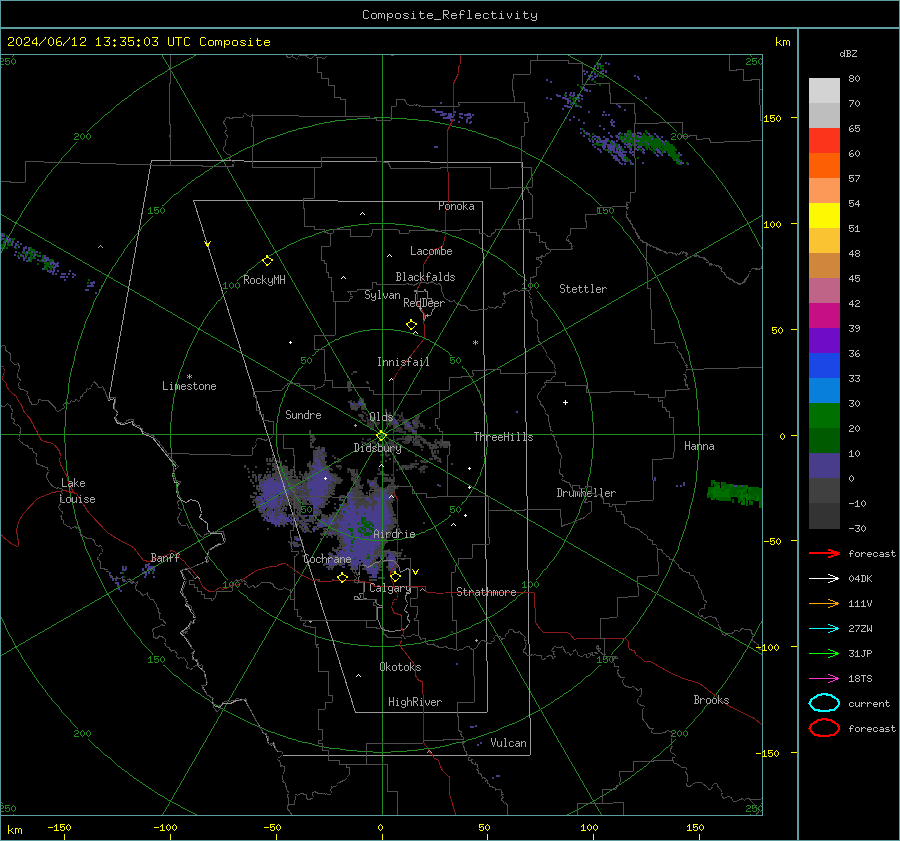The width and height of the screenshot is (900, 841).
Task: Click the RockyMH label
Action: [x=264, y=280]
